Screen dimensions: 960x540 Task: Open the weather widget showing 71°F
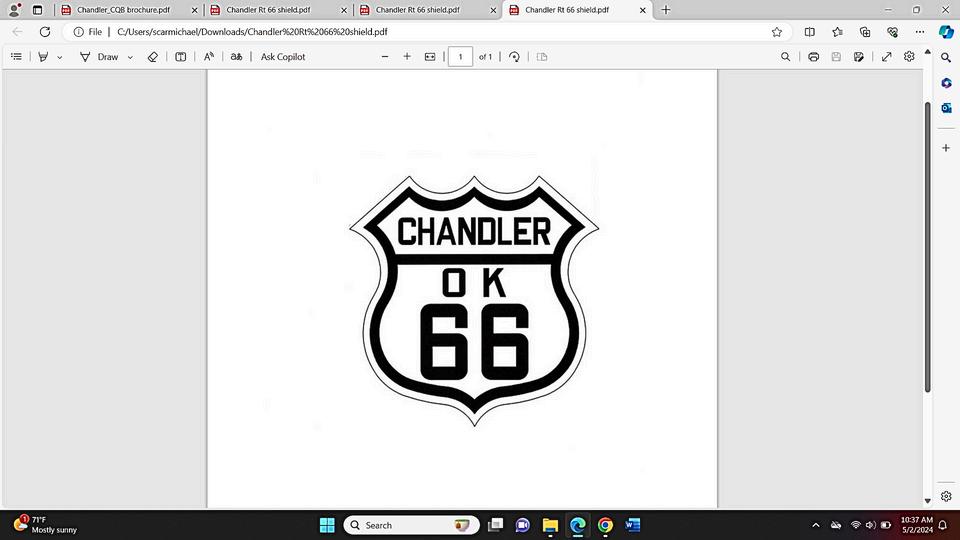46,525
